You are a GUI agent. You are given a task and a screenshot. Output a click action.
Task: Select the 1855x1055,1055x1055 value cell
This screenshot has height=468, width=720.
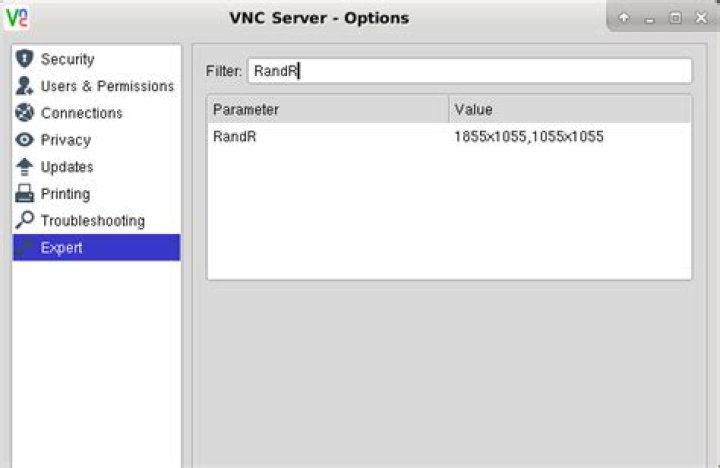coord(529,136)
